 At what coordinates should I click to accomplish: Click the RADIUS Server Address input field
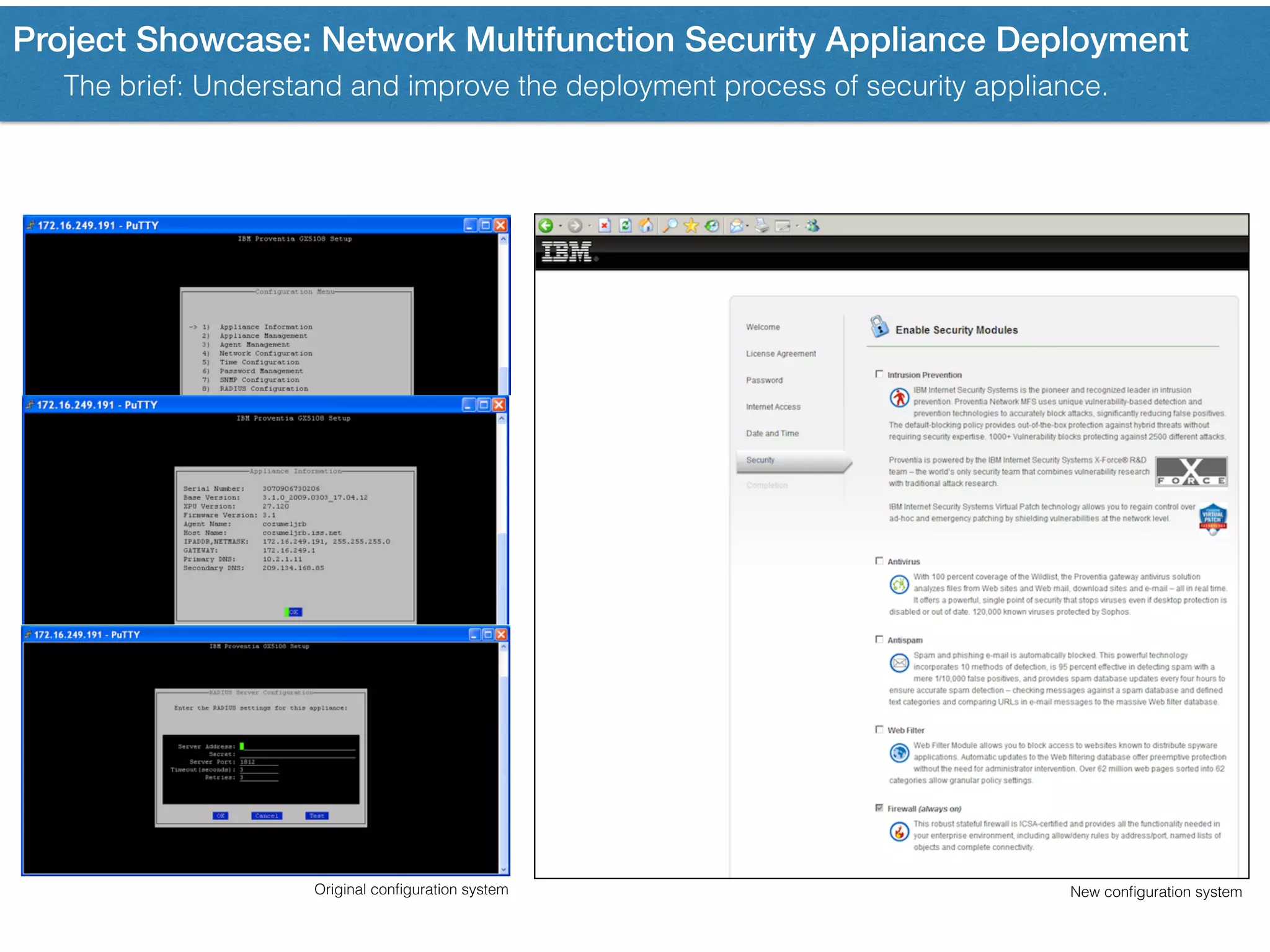coord(298,746)
